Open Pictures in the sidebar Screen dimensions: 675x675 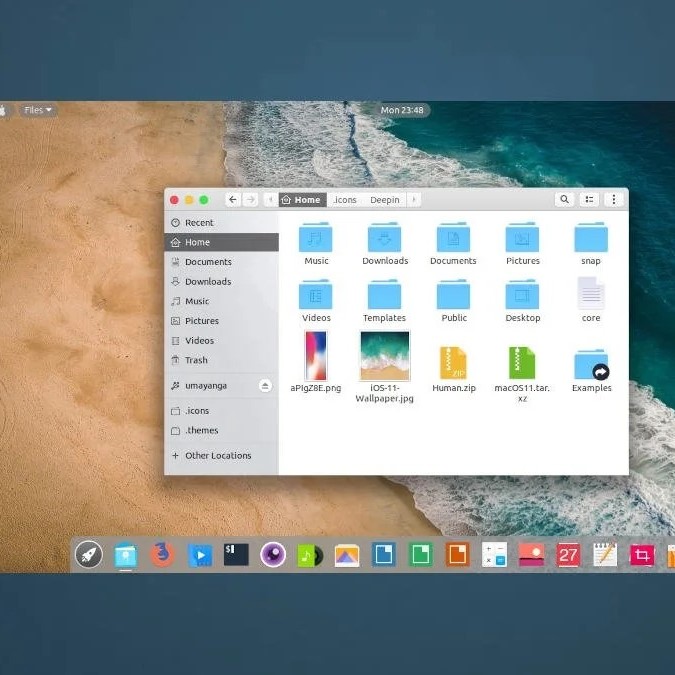pos(221,321)
